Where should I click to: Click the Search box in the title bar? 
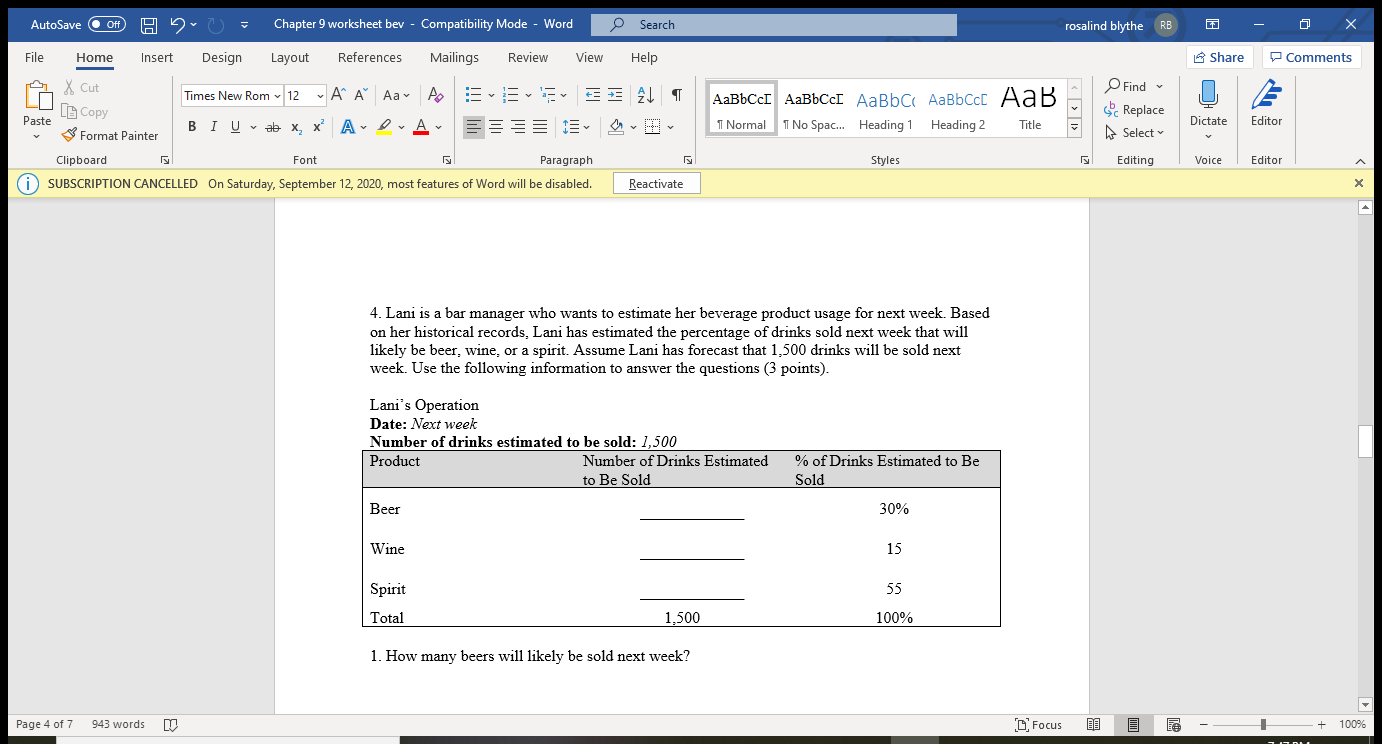[x=772, y=23]
